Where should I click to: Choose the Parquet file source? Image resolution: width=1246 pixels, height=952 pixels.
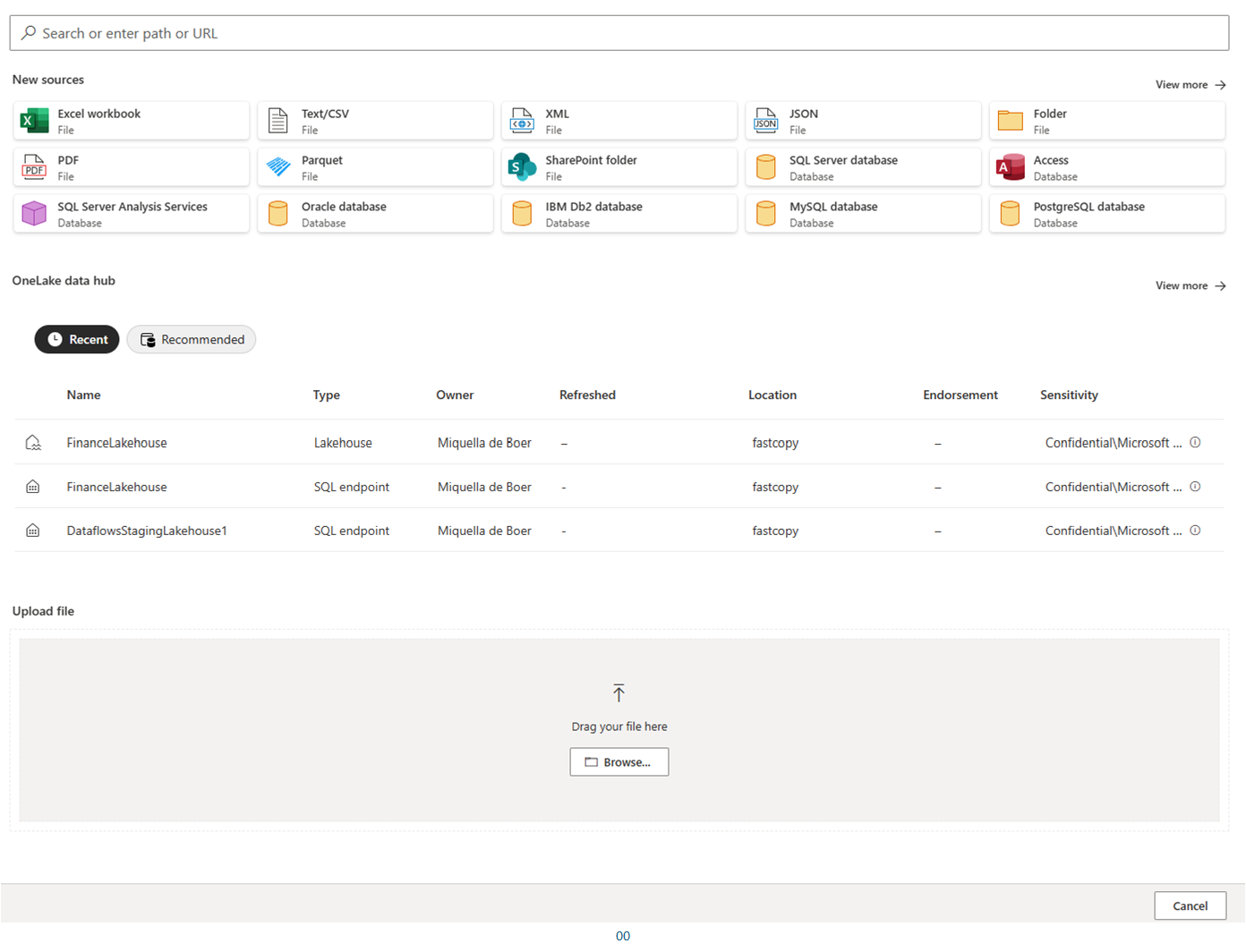[374, 167]
